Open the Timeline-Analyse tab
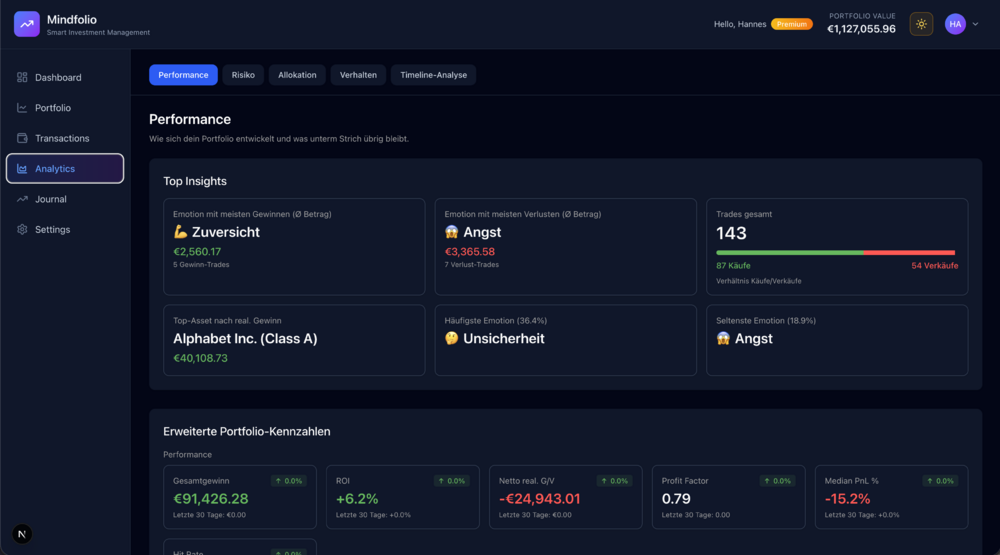 pos(434,75)
